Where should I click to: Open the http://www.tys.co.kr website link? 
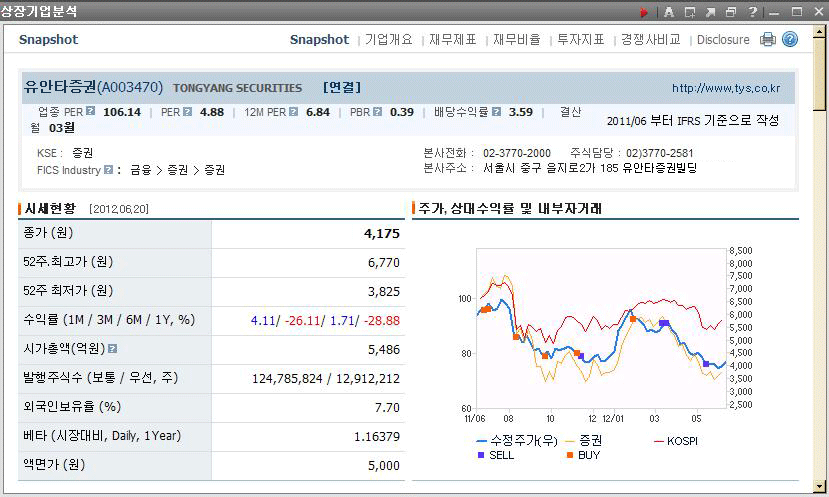(726, 88)
